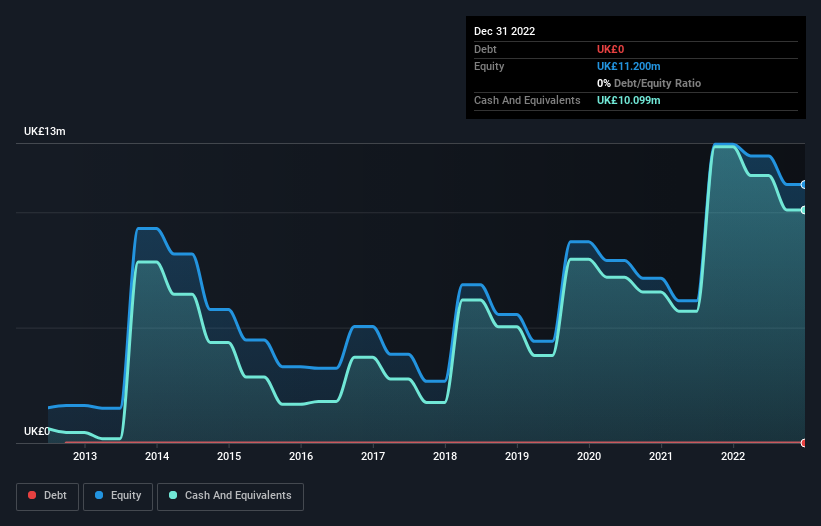This screenshot has width=821, height=526.
Task: Click the UK£11.200m equity value
Action: (628, 66)
